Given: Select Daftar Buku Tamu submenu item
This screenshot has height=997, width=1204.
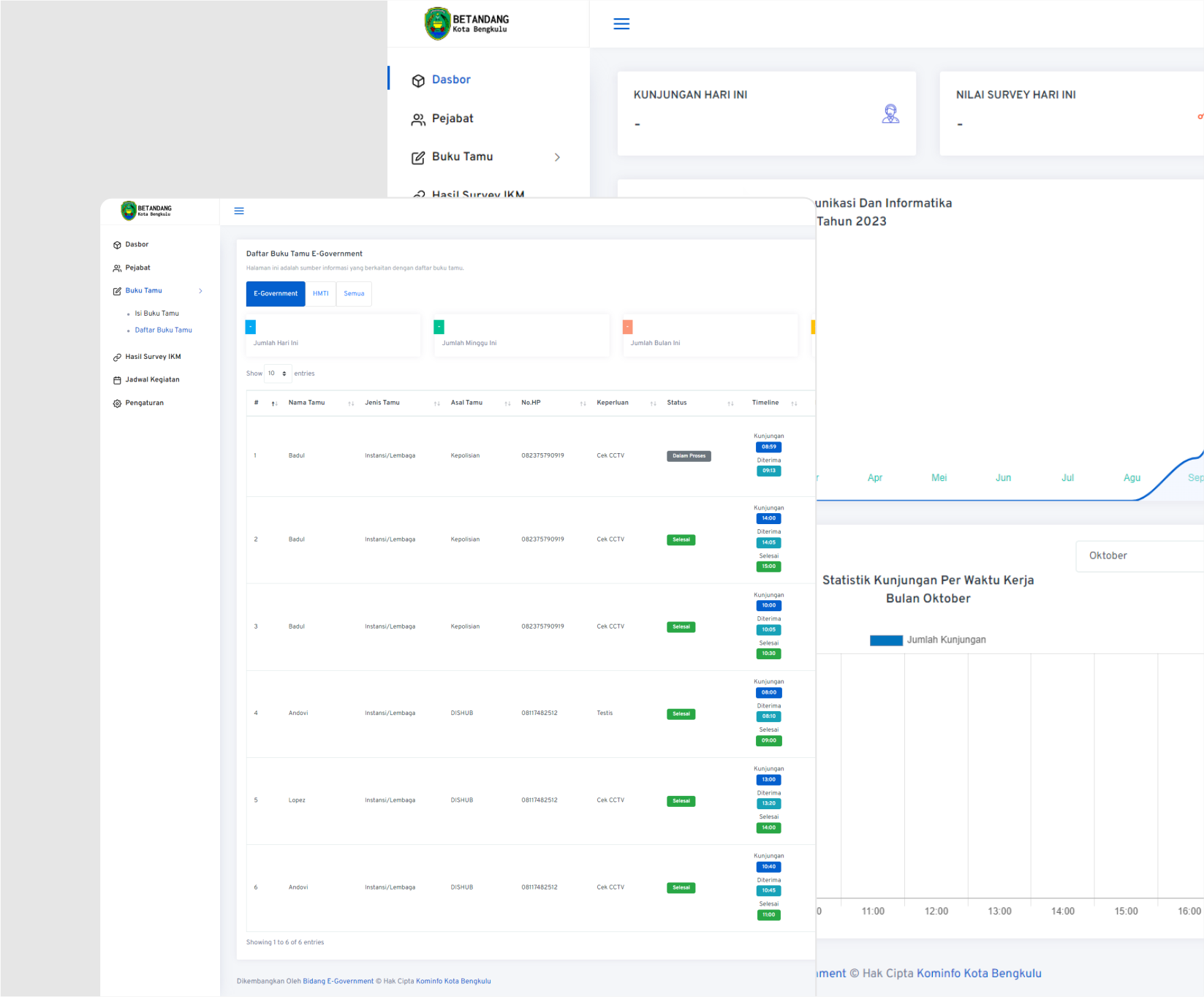Looking at the screenshot, I should pos(163,330).
